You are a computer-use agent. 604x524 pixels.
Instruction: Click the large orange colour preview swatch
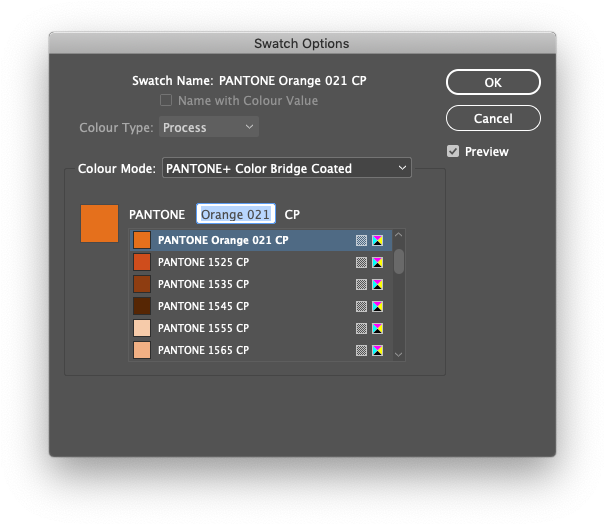[99, 223]
